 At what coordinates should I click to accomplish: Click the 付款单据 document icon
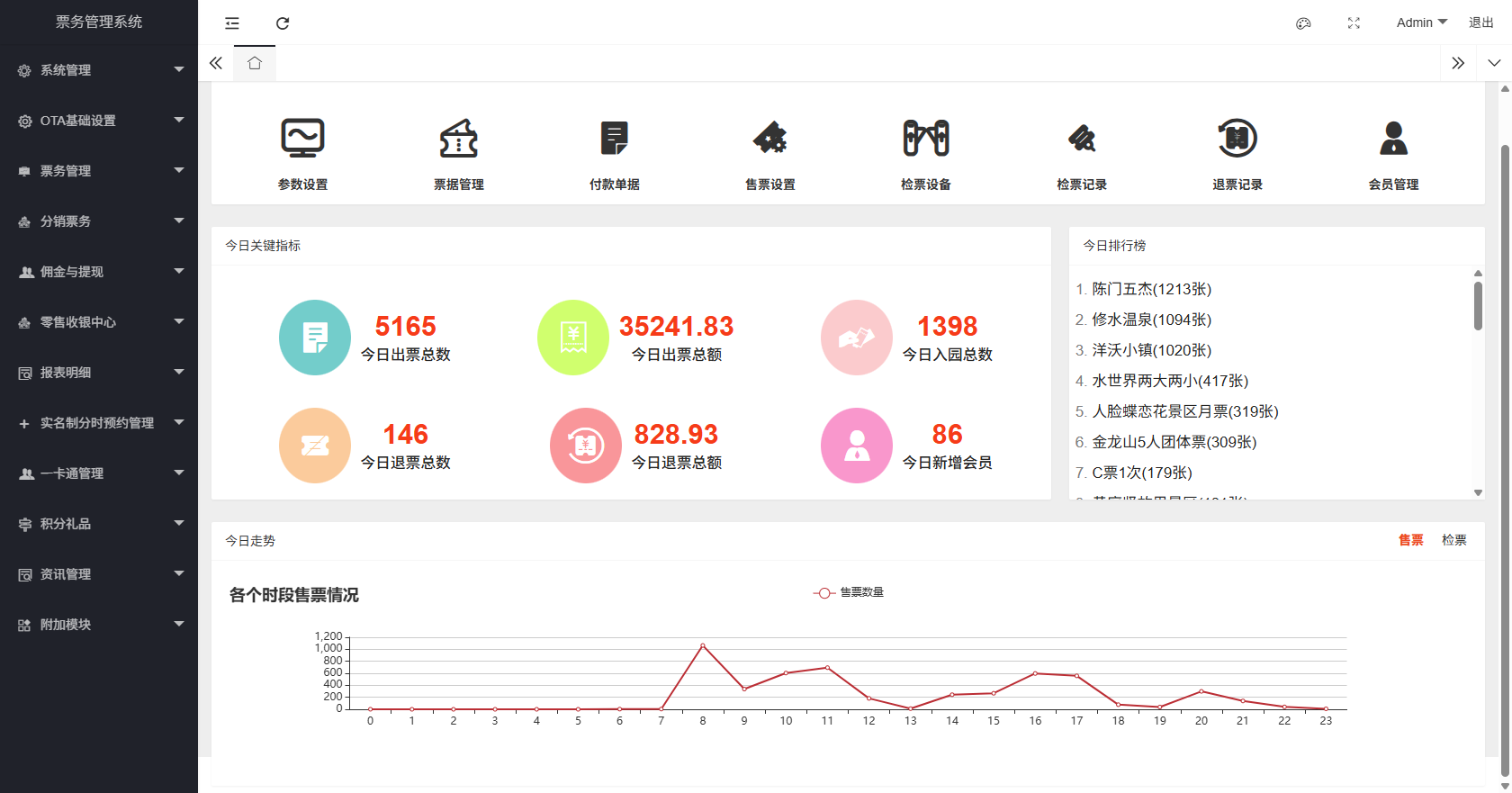pos(614,139)
